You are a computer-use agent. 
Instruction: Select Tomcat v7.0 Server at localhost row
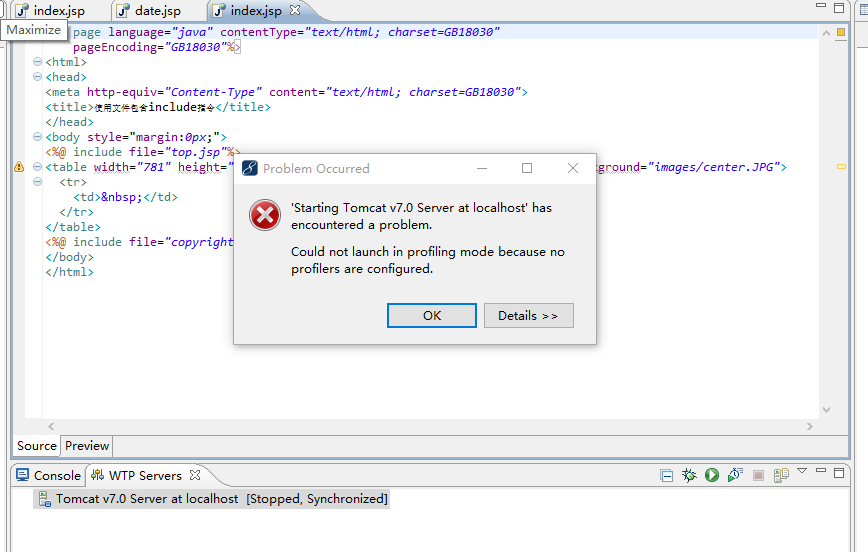coord(211,499)
